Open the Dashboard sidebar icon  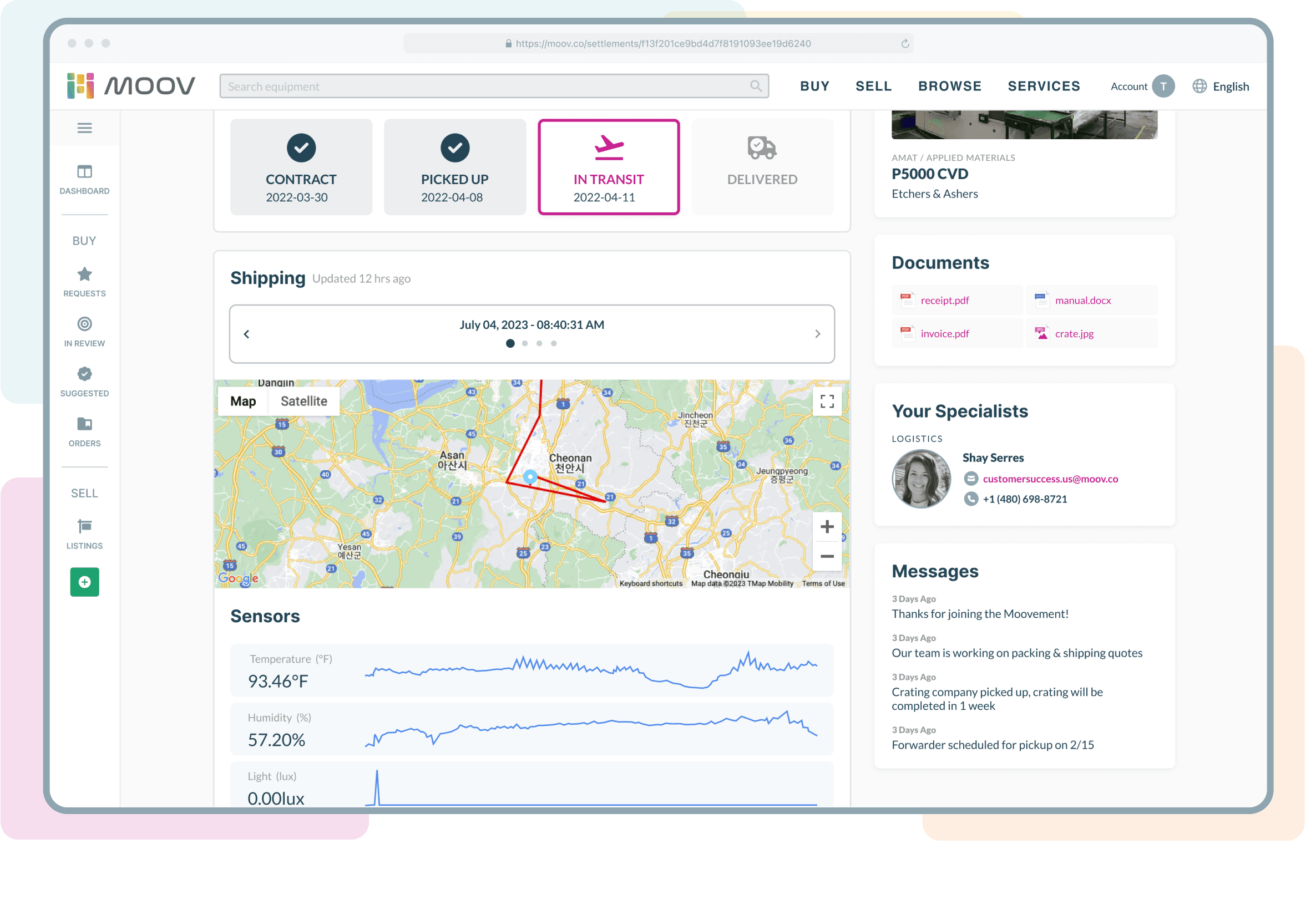point(84,171)
